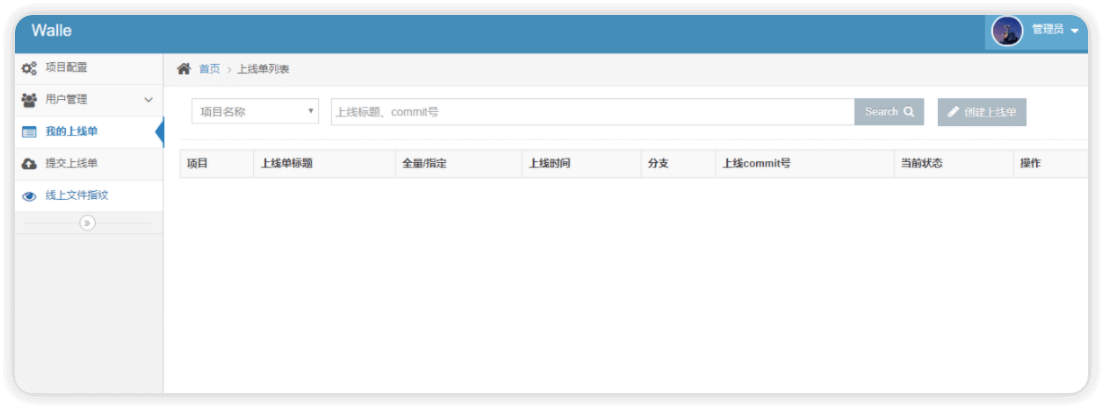1103x408 pixels.
Task: Focus the 上线标题、commit号 search field
Action: pyautogui.click(x=593, y=112)
